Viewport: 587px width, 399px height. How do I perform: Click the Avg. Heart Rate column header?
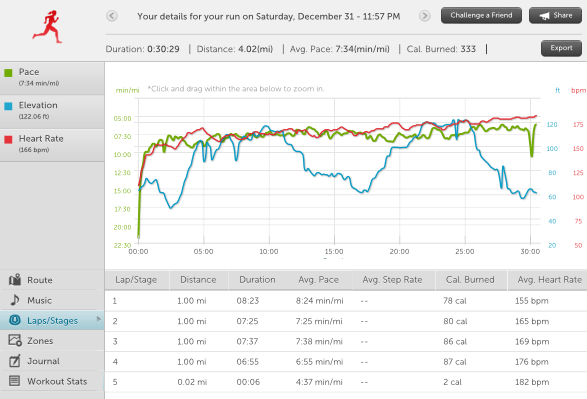coord(549,280)
